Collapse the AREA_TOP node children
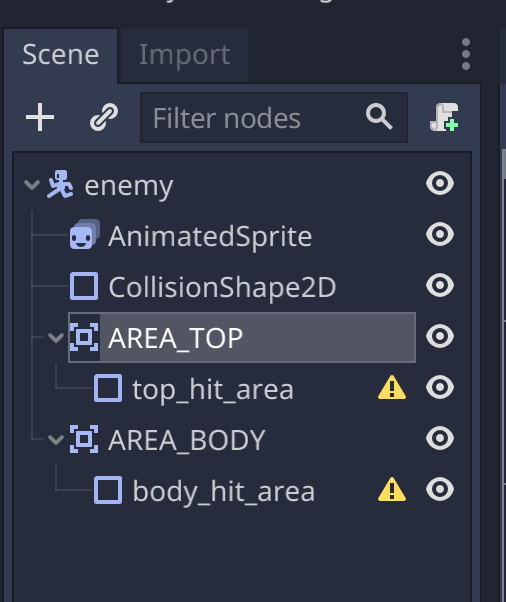The width and height of the screenshot is (506, 602). (x=56, y=338)
